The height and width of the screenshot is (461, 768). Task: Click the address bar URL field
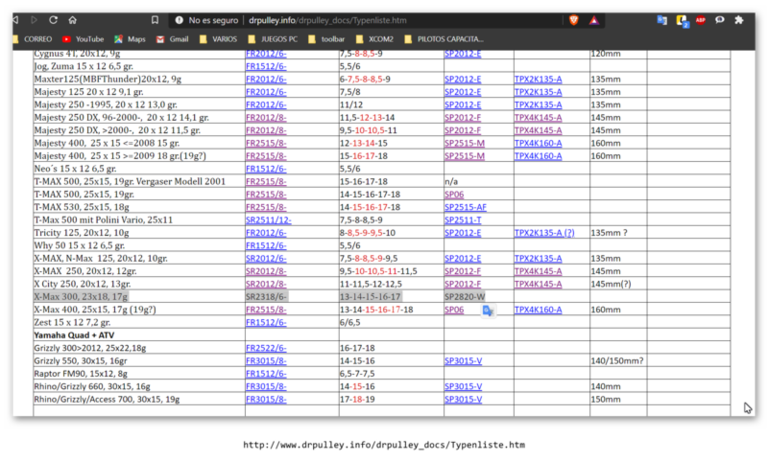(400, 19)
